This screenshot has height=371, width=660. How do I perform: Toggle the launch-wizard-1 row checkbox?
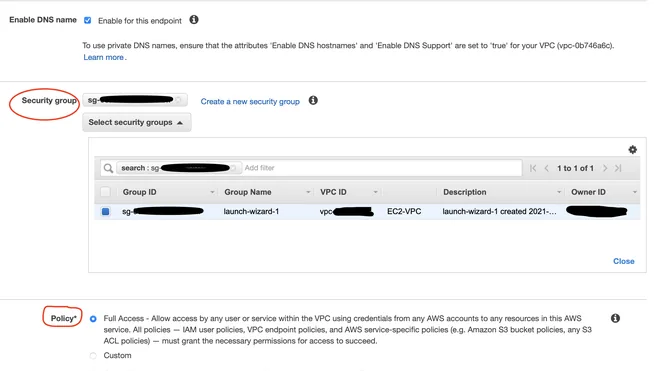[x=106, y=211]
